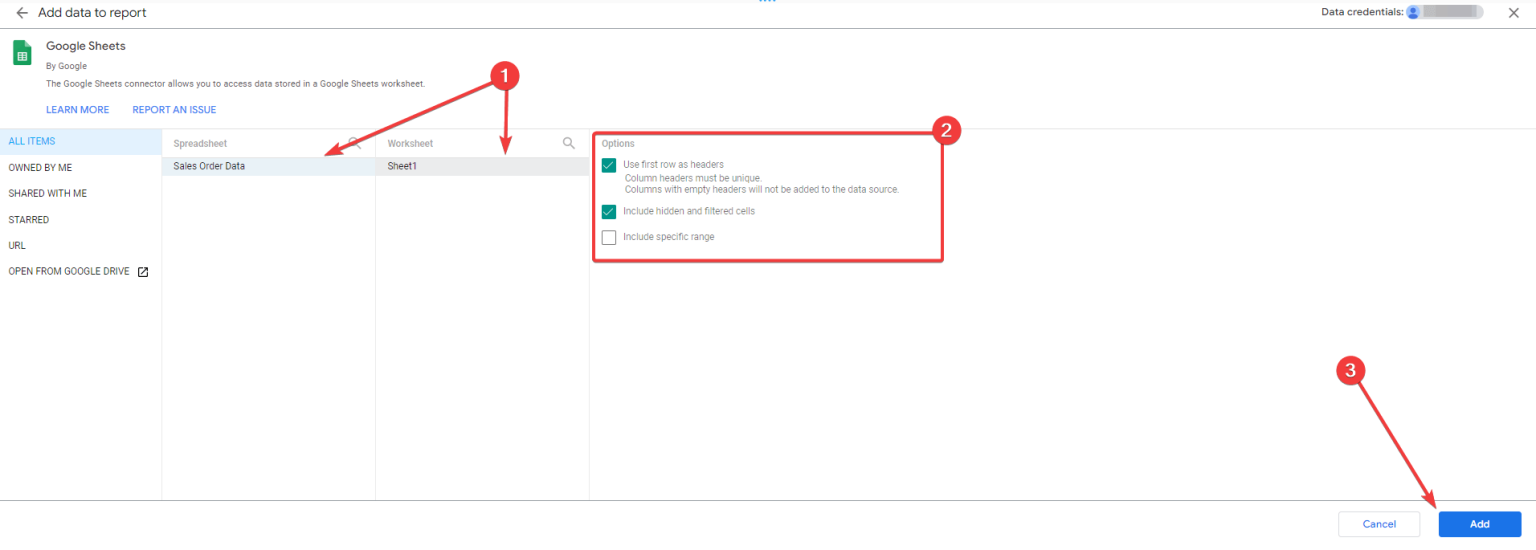The height and width of the screenshot is (550, 1536).
Task: Click the Data credentials label
Action: 1361,12
